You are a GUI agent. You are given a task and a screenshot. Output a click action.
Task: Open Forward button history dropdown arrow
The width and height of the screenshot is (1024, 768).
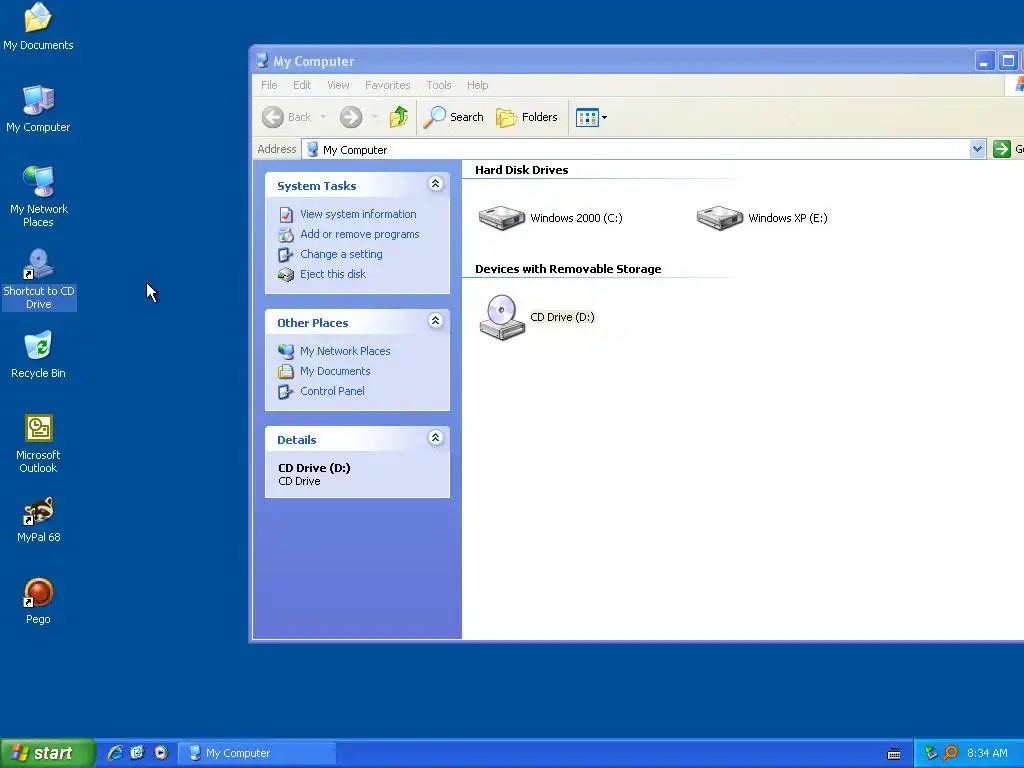(374, 118)
